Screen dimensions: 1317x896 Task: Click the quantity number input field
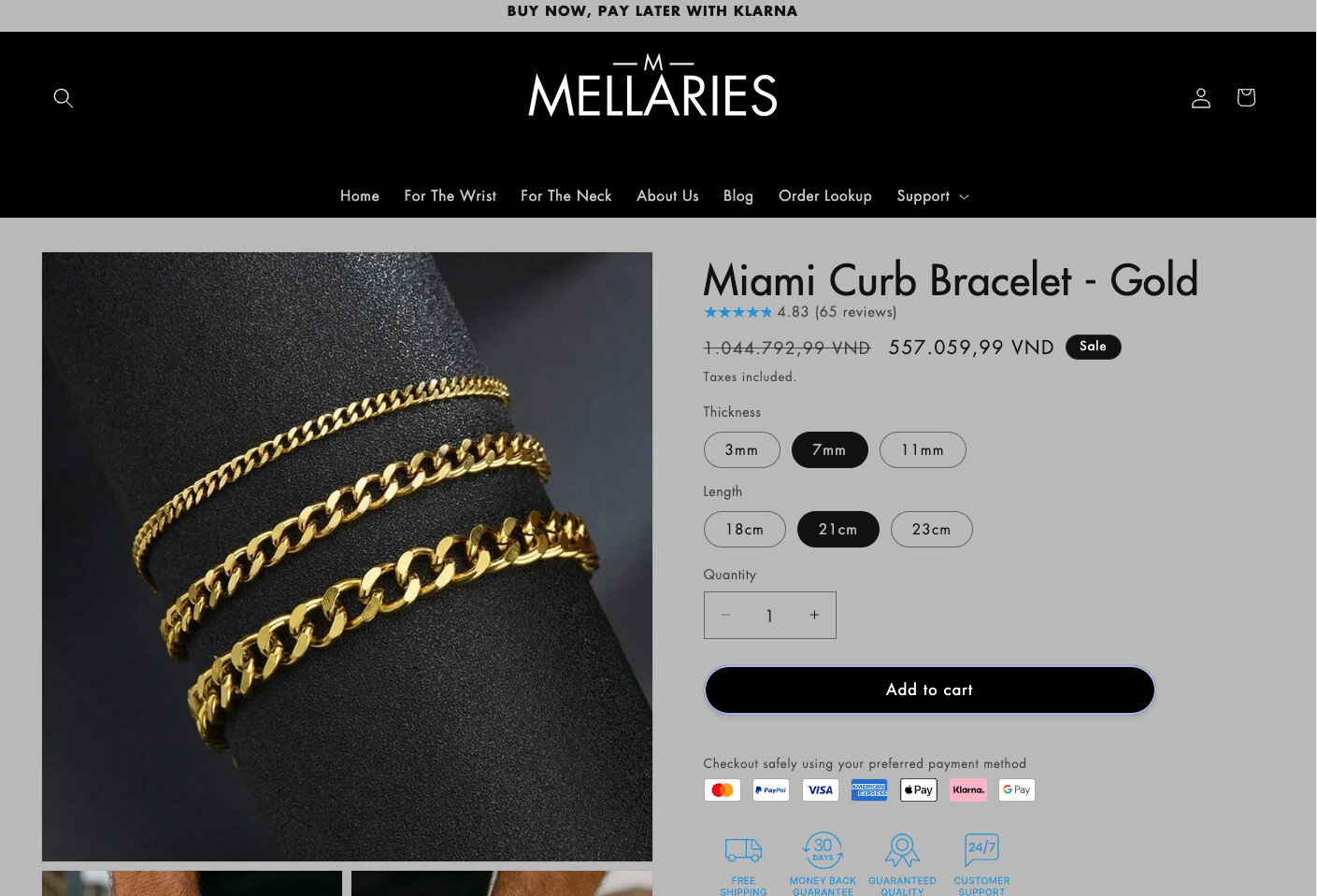point(769,616)
